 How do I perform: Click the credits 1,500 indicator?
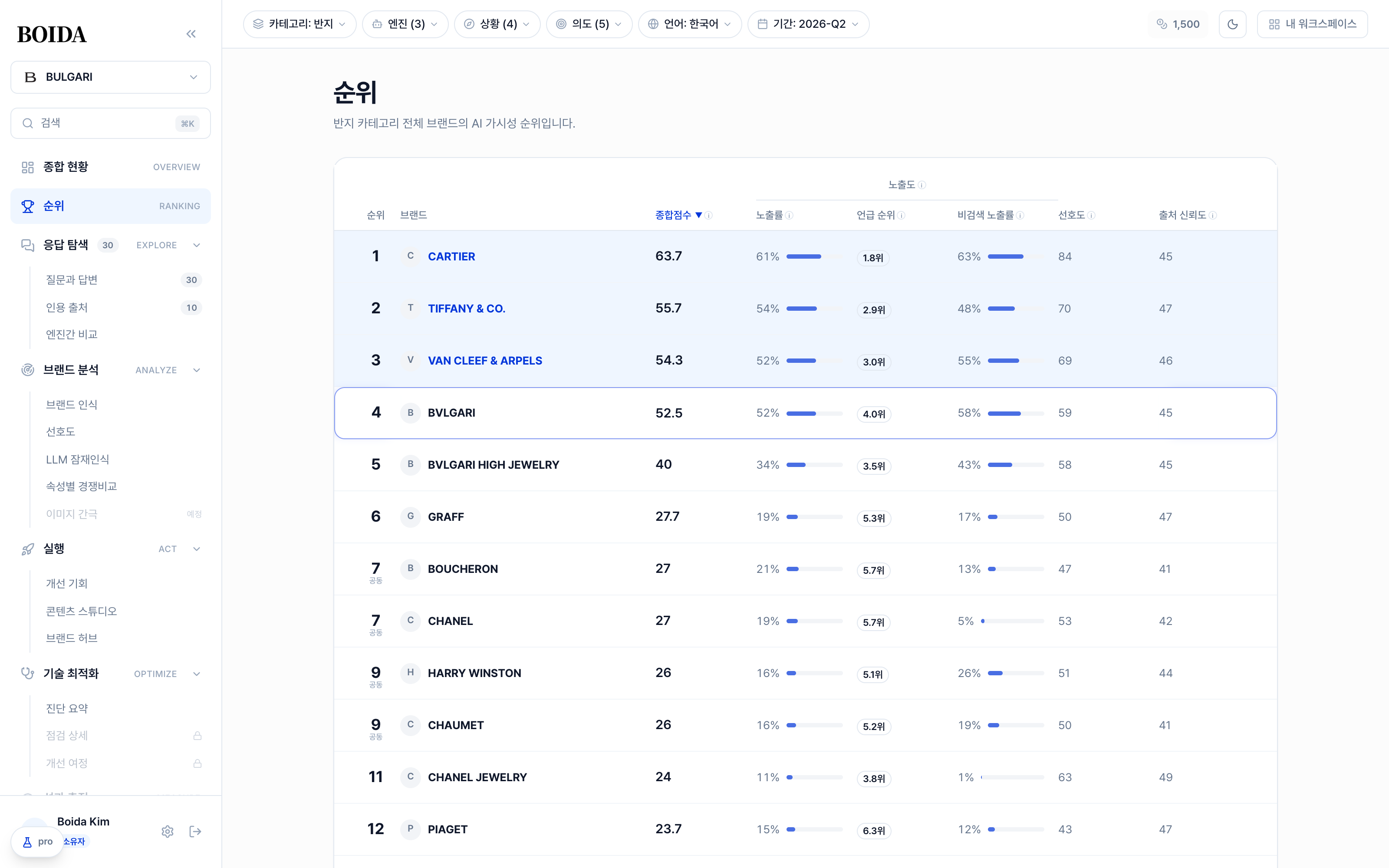(x=1178, y=24)
